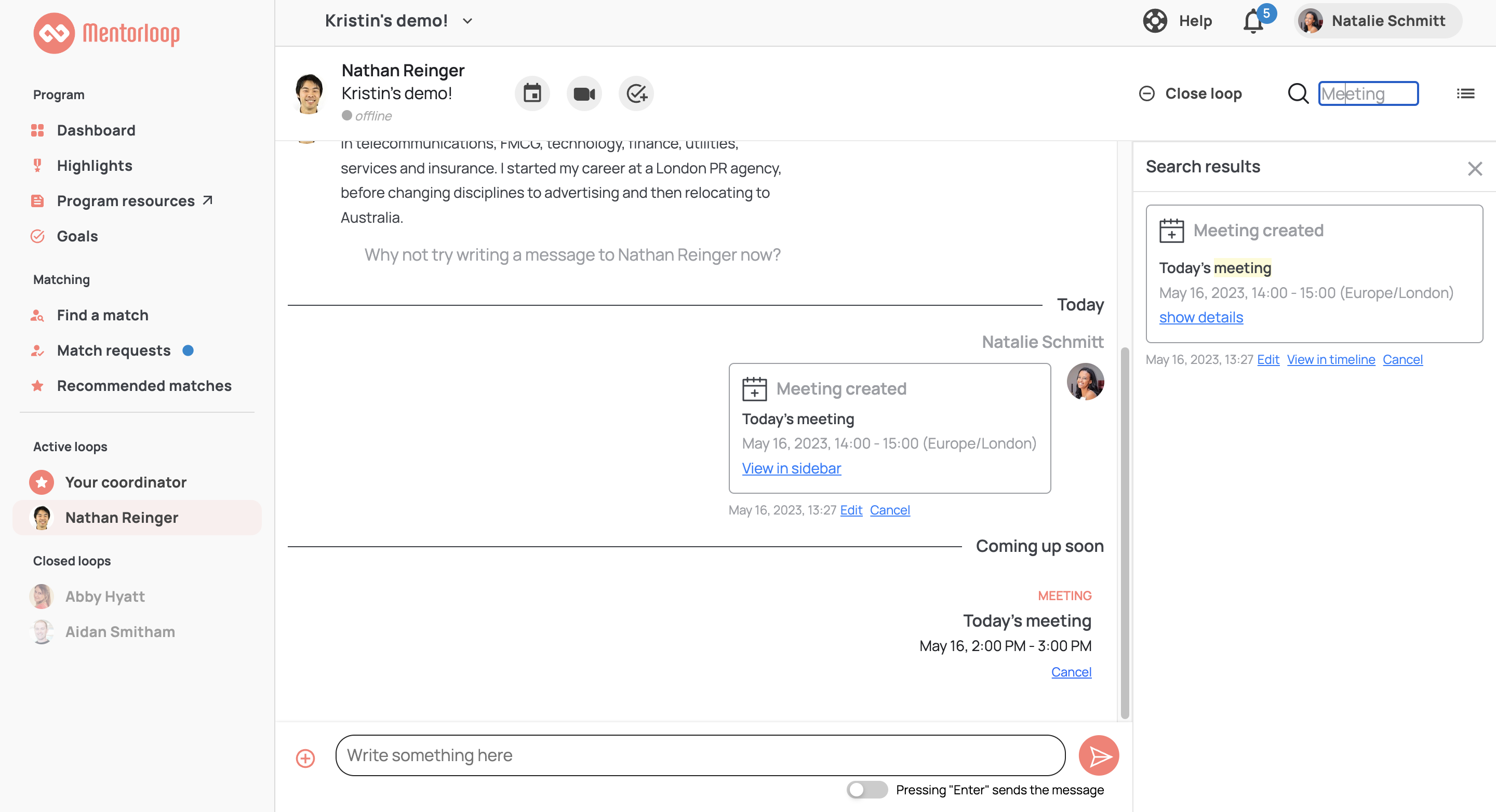Viewport: 1496px width, 812px height.
Task: Open Aidan Smitham closed loop
Action: point(119,632)
